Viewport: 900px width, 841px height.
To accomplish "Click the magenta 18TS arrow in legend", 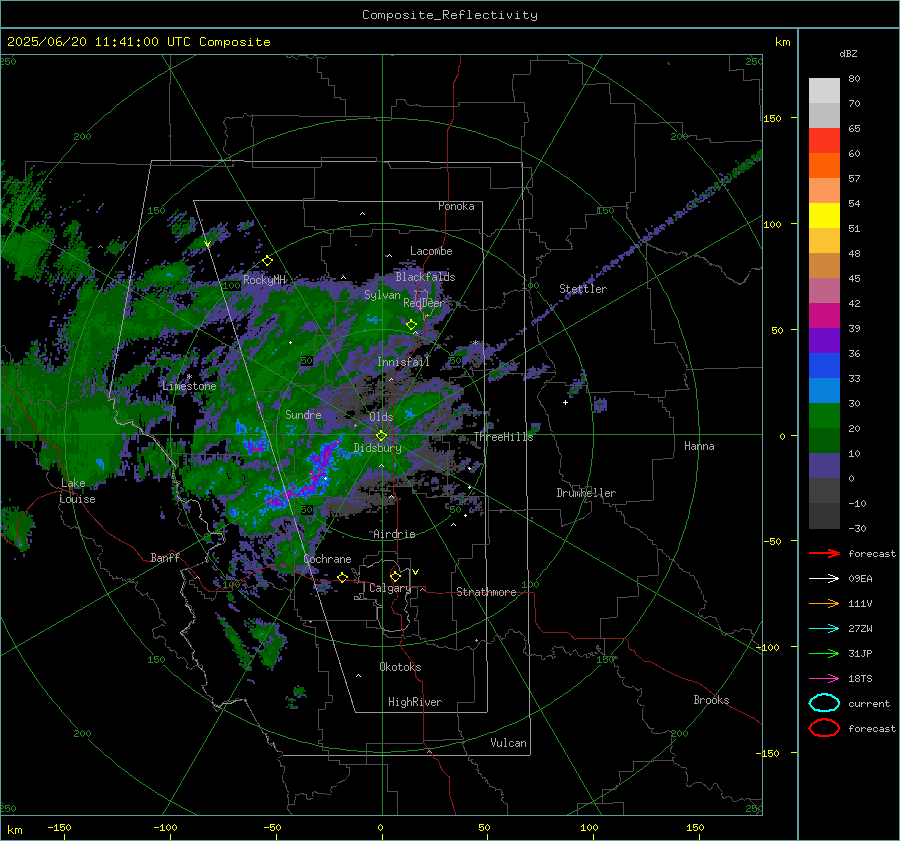I will point(824,679).
